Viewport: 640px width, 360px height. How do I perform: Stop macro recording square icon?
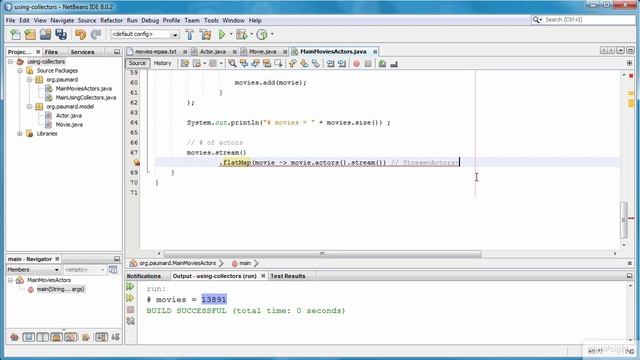coord(368,64)
